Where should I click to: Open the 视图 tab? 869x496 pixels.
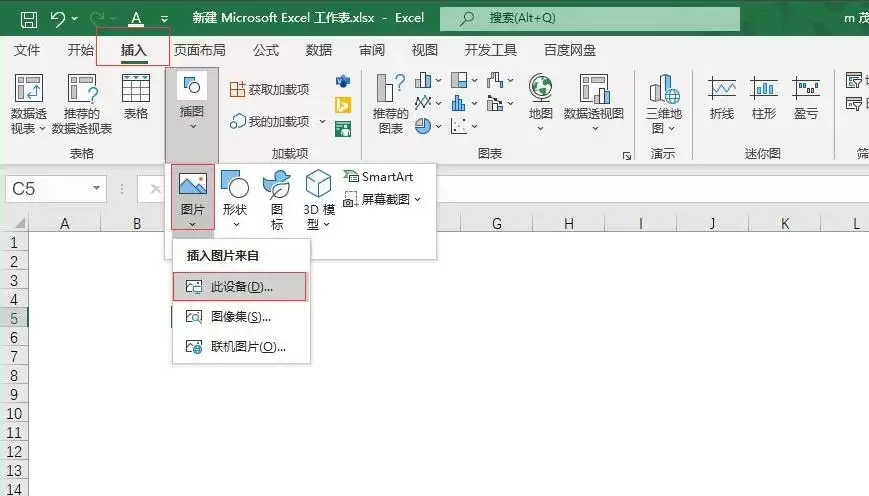(425, 50)
